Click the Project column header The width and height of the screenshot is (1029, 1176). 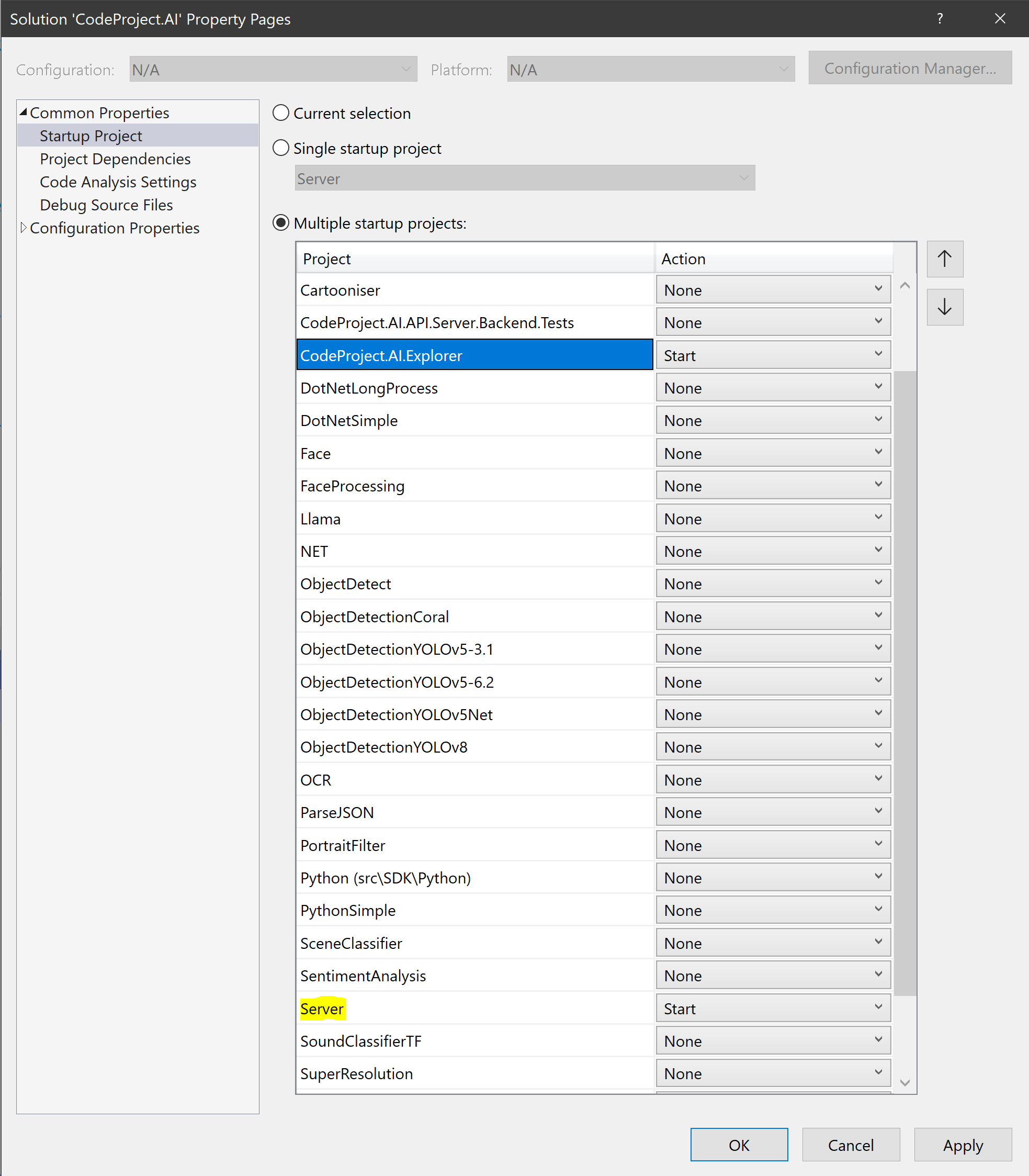476,259
